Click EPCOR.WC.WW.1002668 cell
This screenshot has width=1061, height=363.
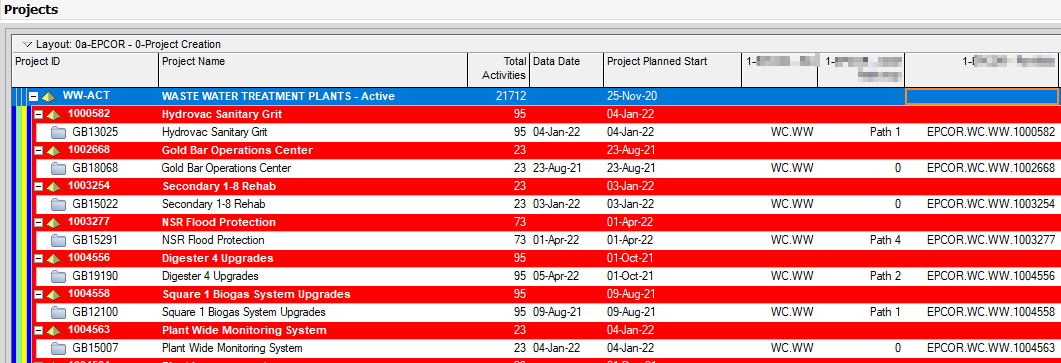click(991, 168)
